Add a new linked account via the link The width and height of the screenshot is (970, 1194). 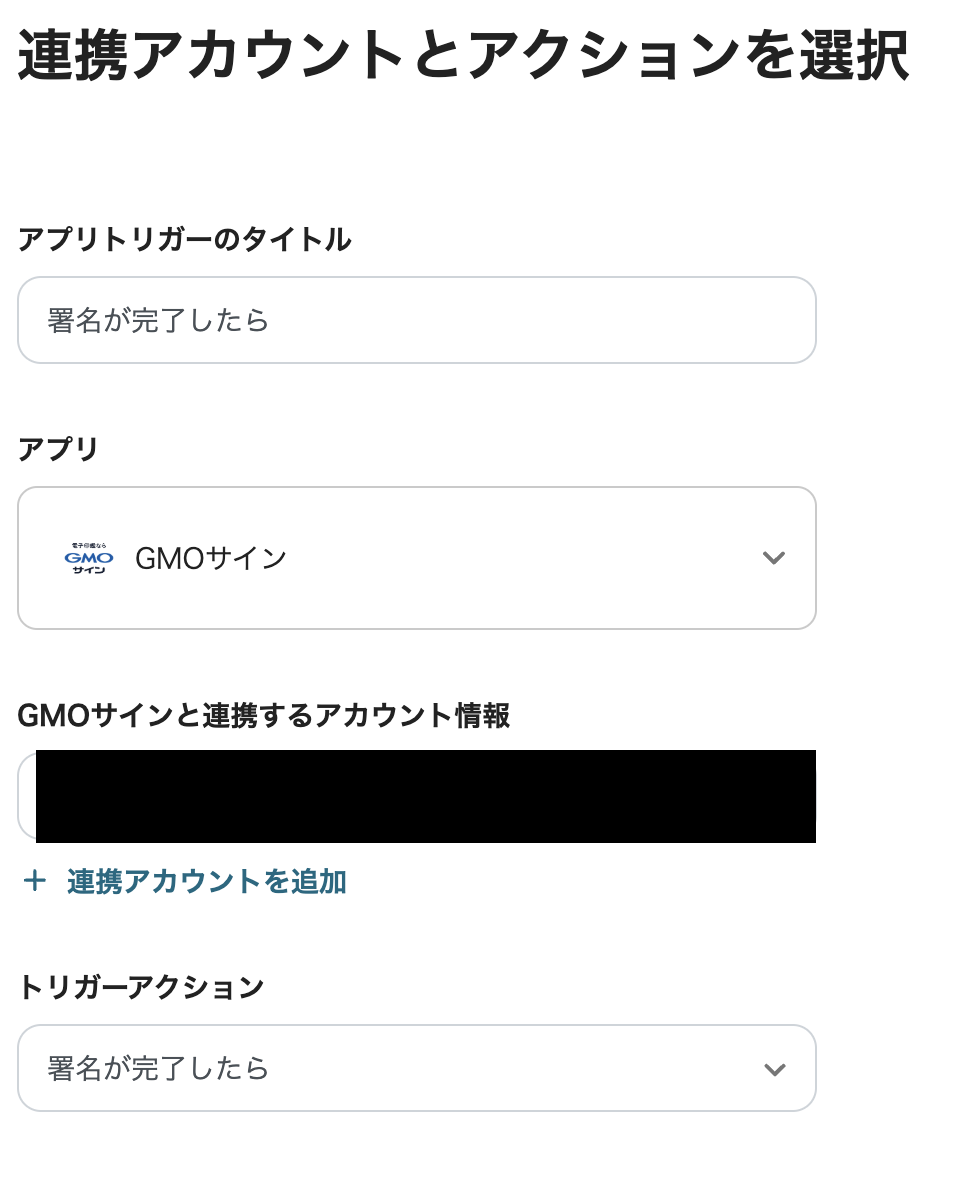pyautogui.click(x=204, y=882)
